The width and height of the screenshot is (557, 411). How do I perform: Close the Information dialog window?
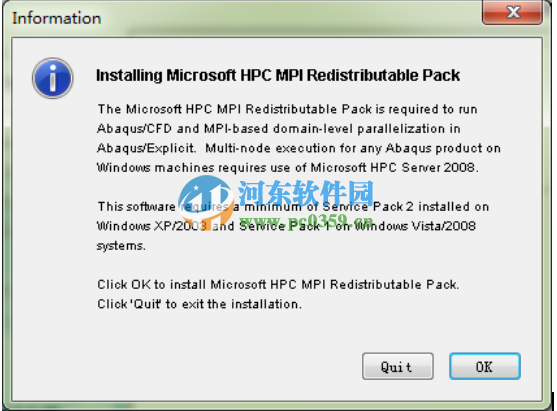[512, 12]
